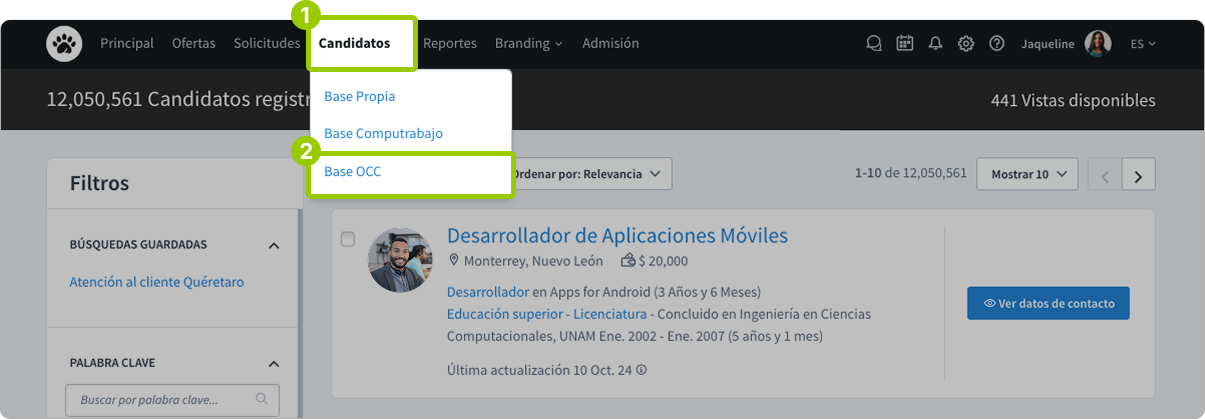Screen dimensions: 1205x419
Task: Open the chat messages icon
Action: tap(874, 44)
